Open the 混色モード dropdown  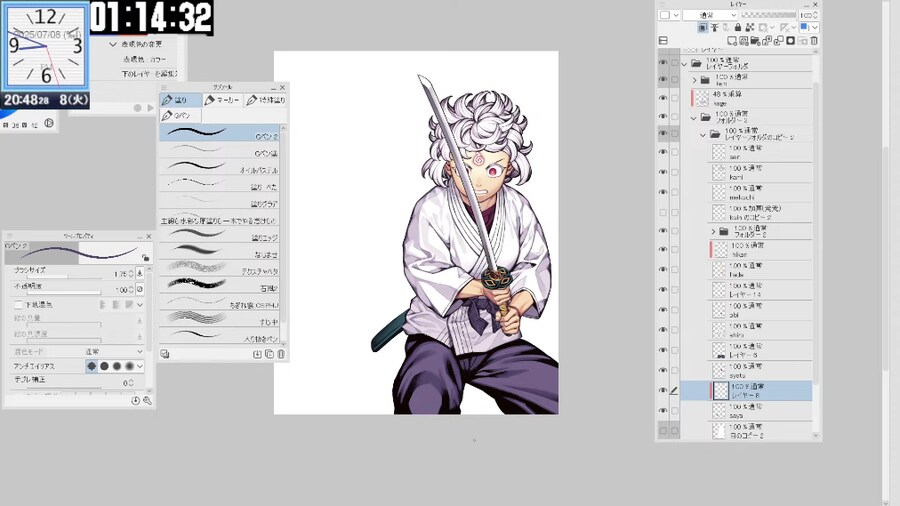(x=114, y=351)
